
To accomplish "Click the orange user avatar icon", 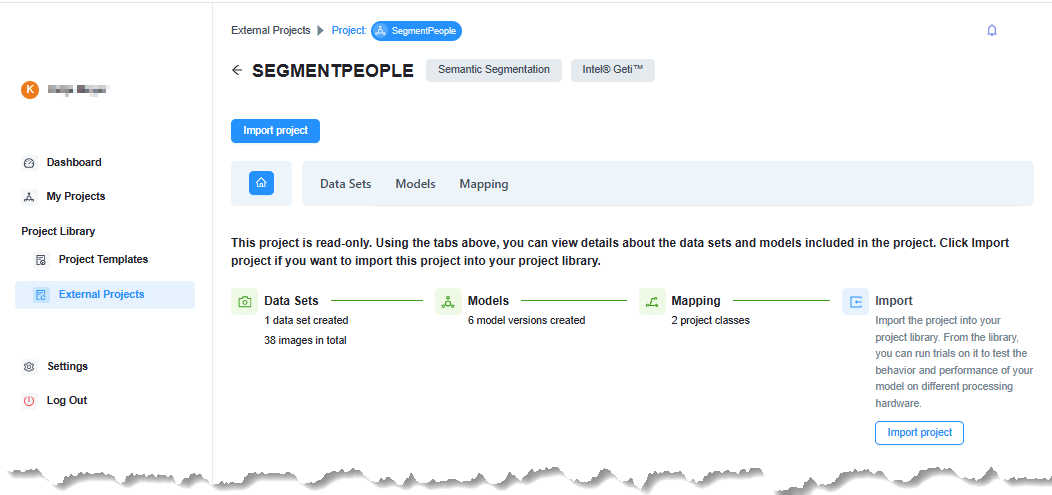I will 30,90.
